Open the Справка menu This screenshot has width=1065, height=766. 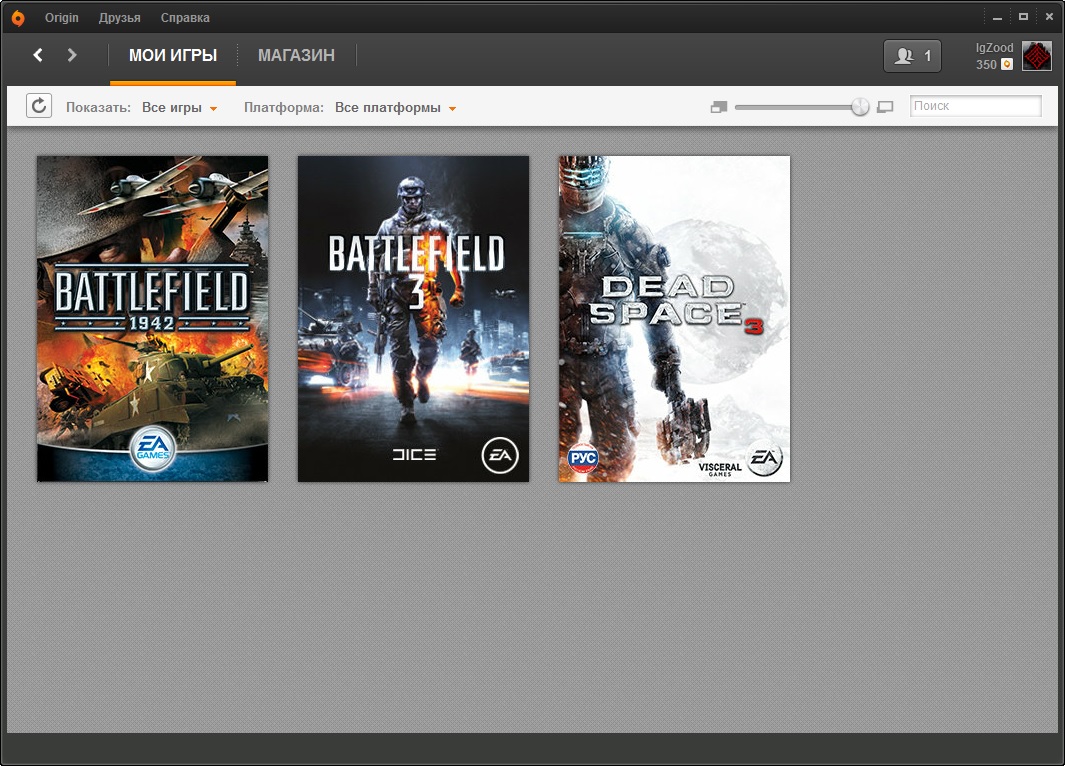click(x=185, y=18)
